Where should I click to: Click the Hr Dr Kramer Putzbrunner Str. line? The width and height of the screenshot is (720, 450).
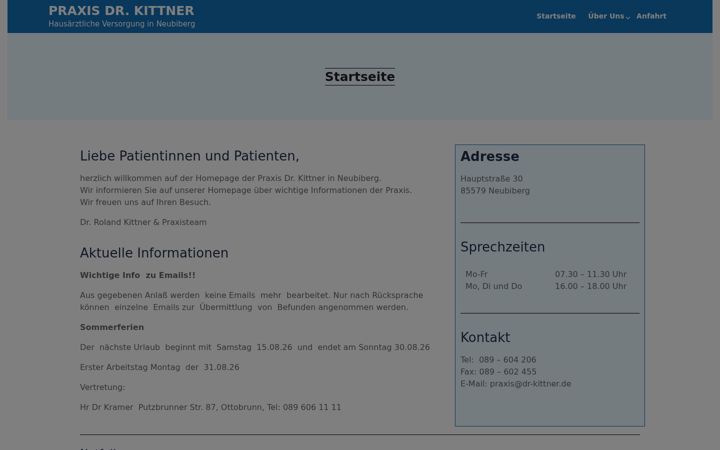click(x=210, y=407)
